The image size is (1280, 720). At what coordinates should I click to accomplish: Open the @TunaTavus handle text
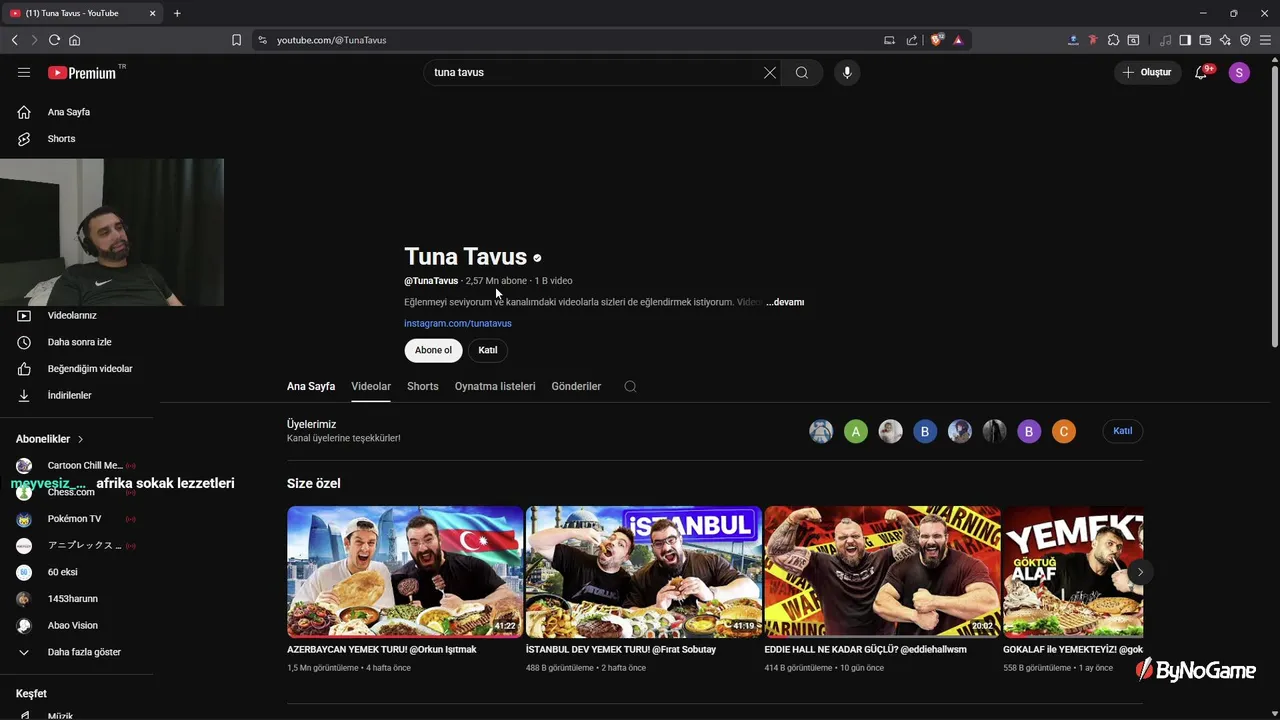[x=431, y=281]
